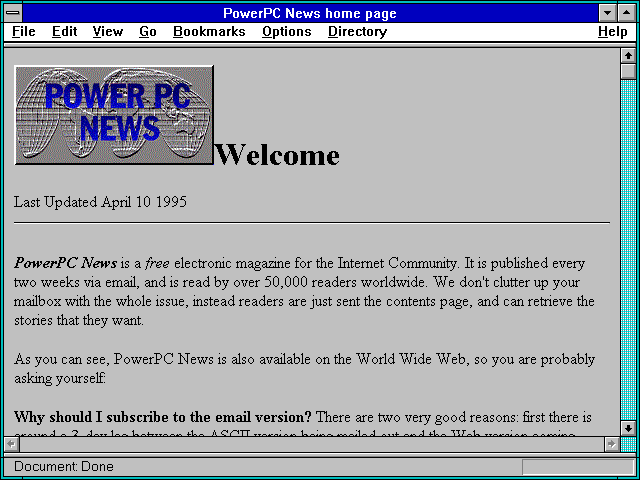Image resolution: width=640 pixels, height=480 pixels.
Task: Open the View menu
Action: click(107, 32)
